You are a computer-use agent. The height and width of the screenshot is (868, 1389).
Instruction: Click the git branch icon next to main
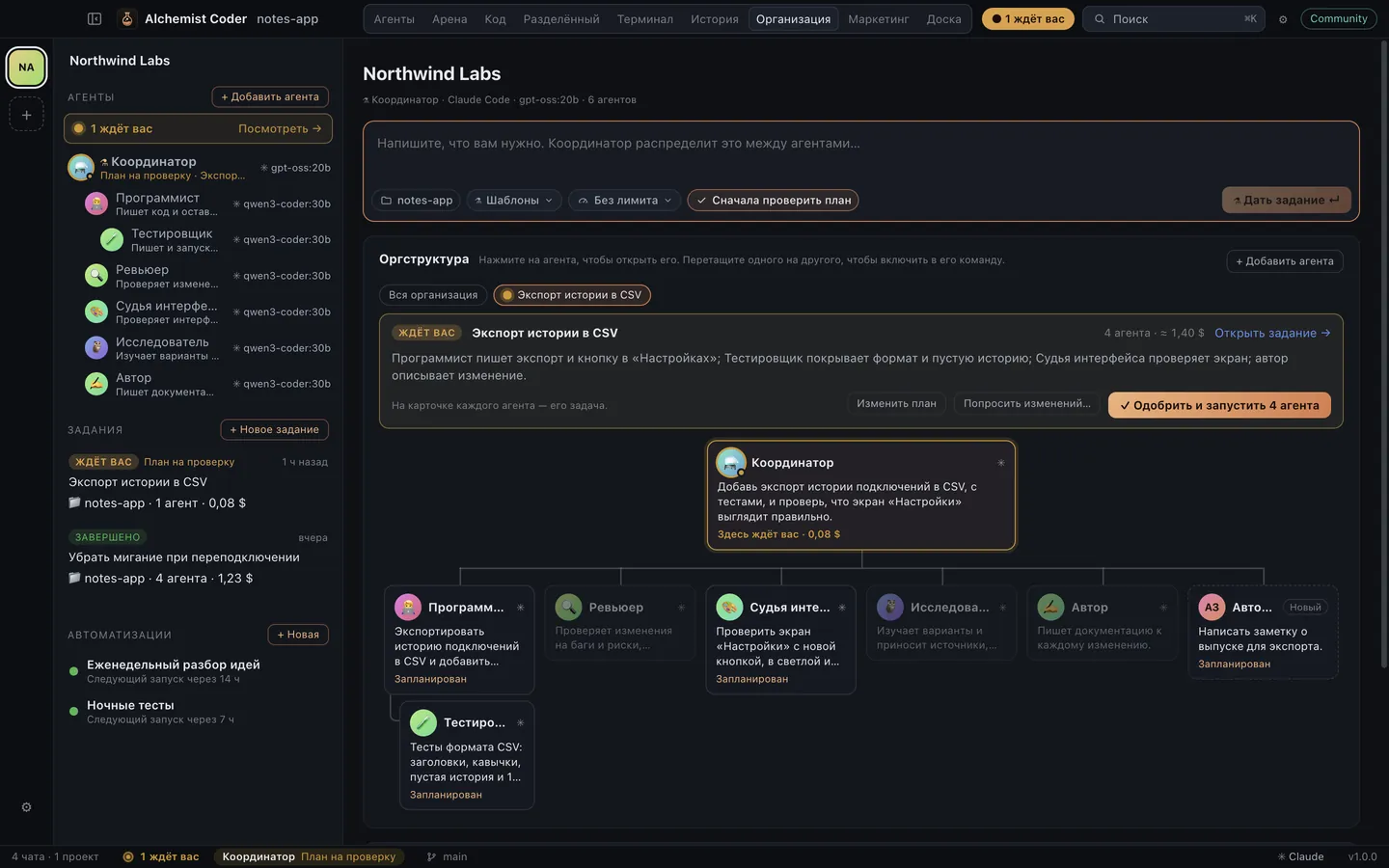pyautogui.click(x=431, y=856)
